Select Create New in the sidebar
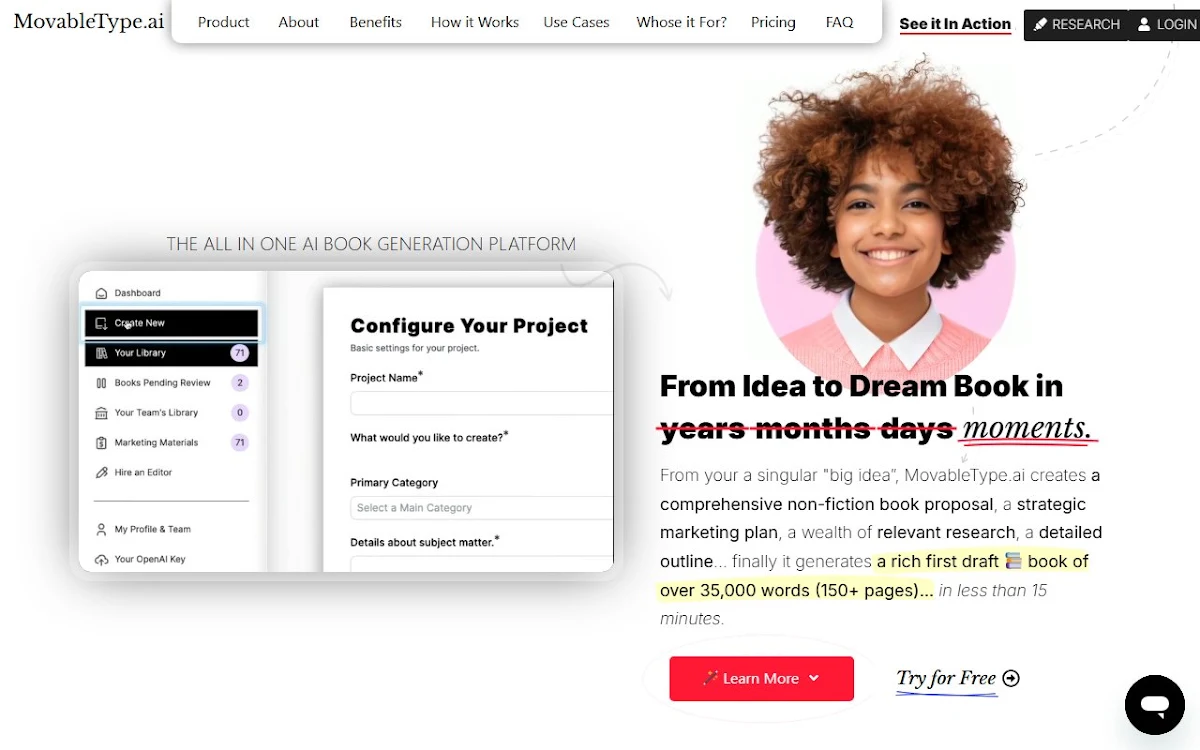This screenshot has height=750, width=1200. [171, 323]
